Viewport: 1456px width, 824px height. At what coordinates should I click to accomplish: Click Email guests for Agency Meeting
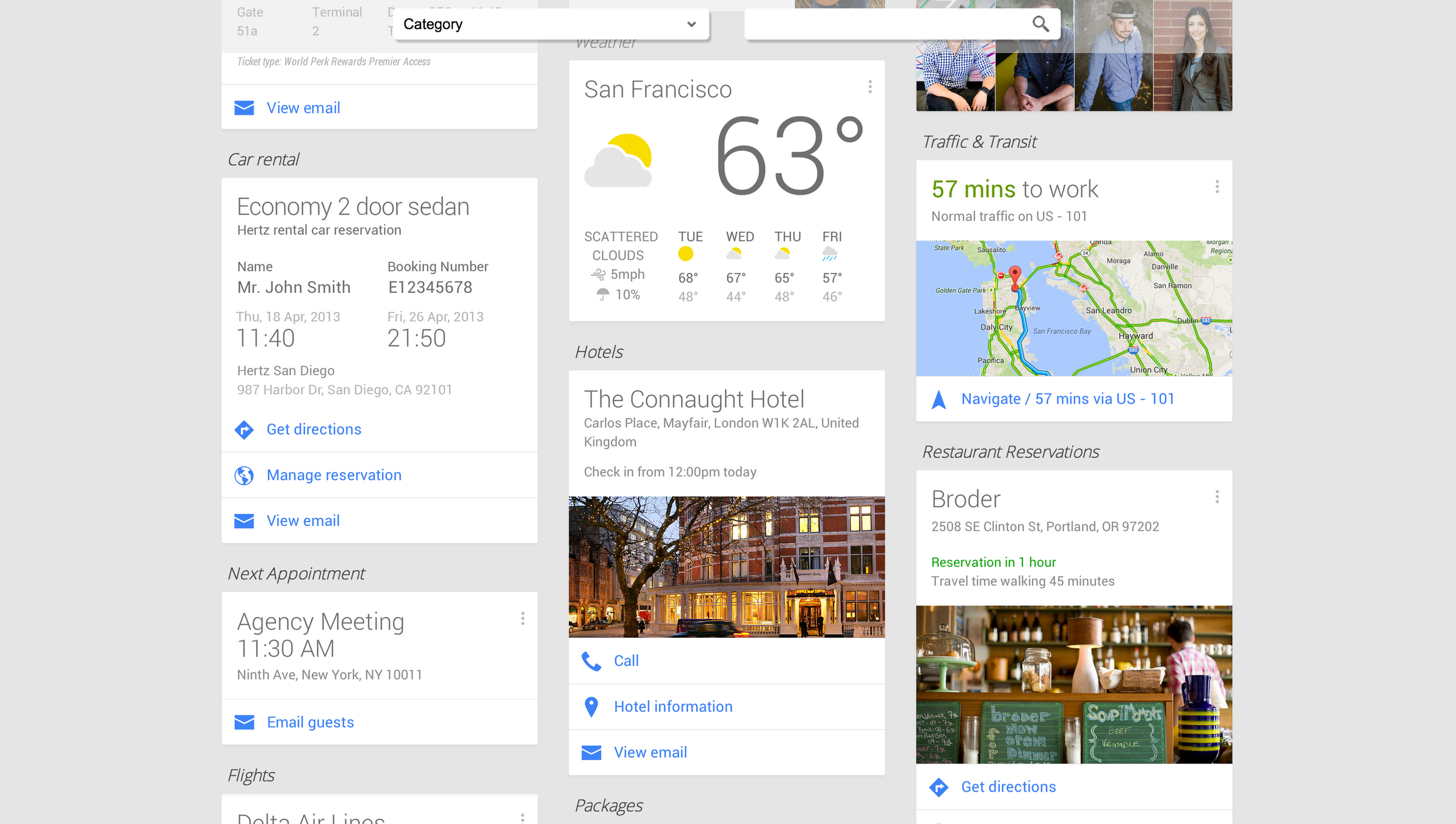click(310, 723)
